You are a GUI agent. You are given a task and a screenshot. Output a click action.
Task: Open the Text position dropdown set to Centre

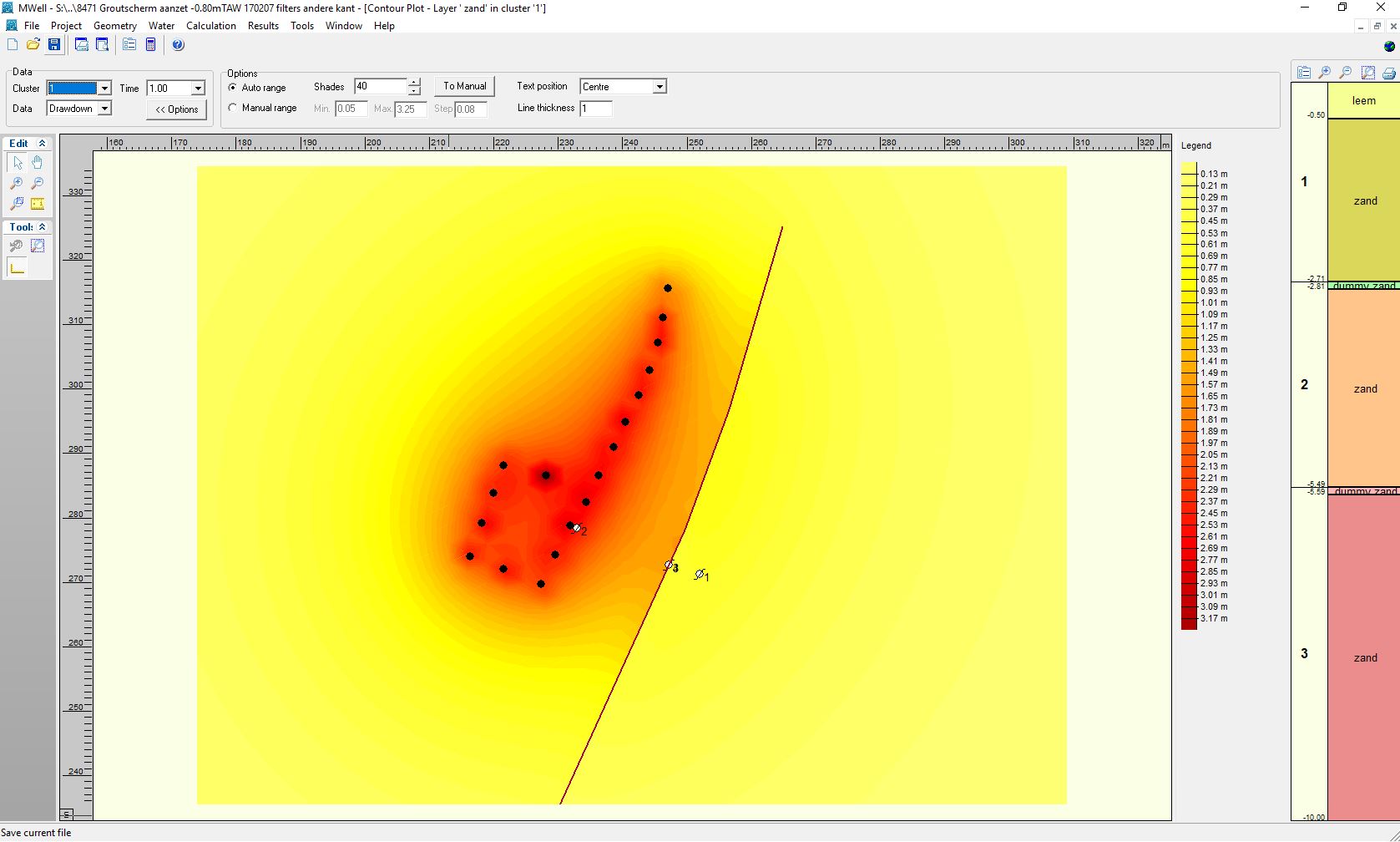point(659,87)
